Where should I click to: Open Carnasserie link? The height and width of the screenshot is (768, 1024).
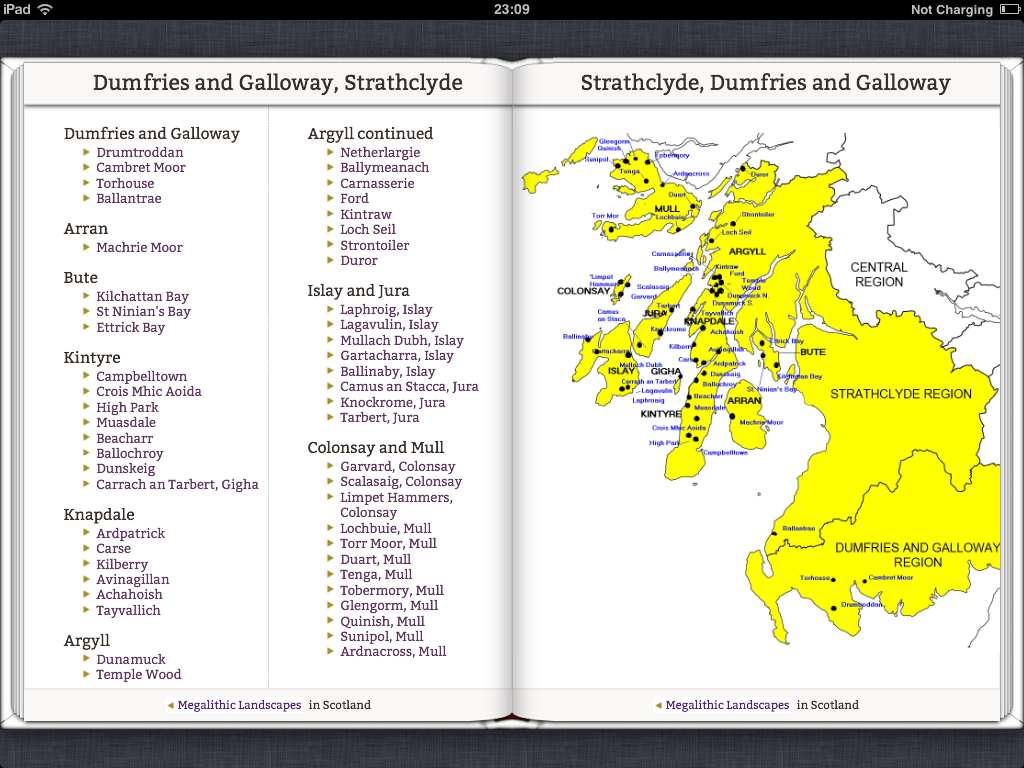(x=377, y=184)
